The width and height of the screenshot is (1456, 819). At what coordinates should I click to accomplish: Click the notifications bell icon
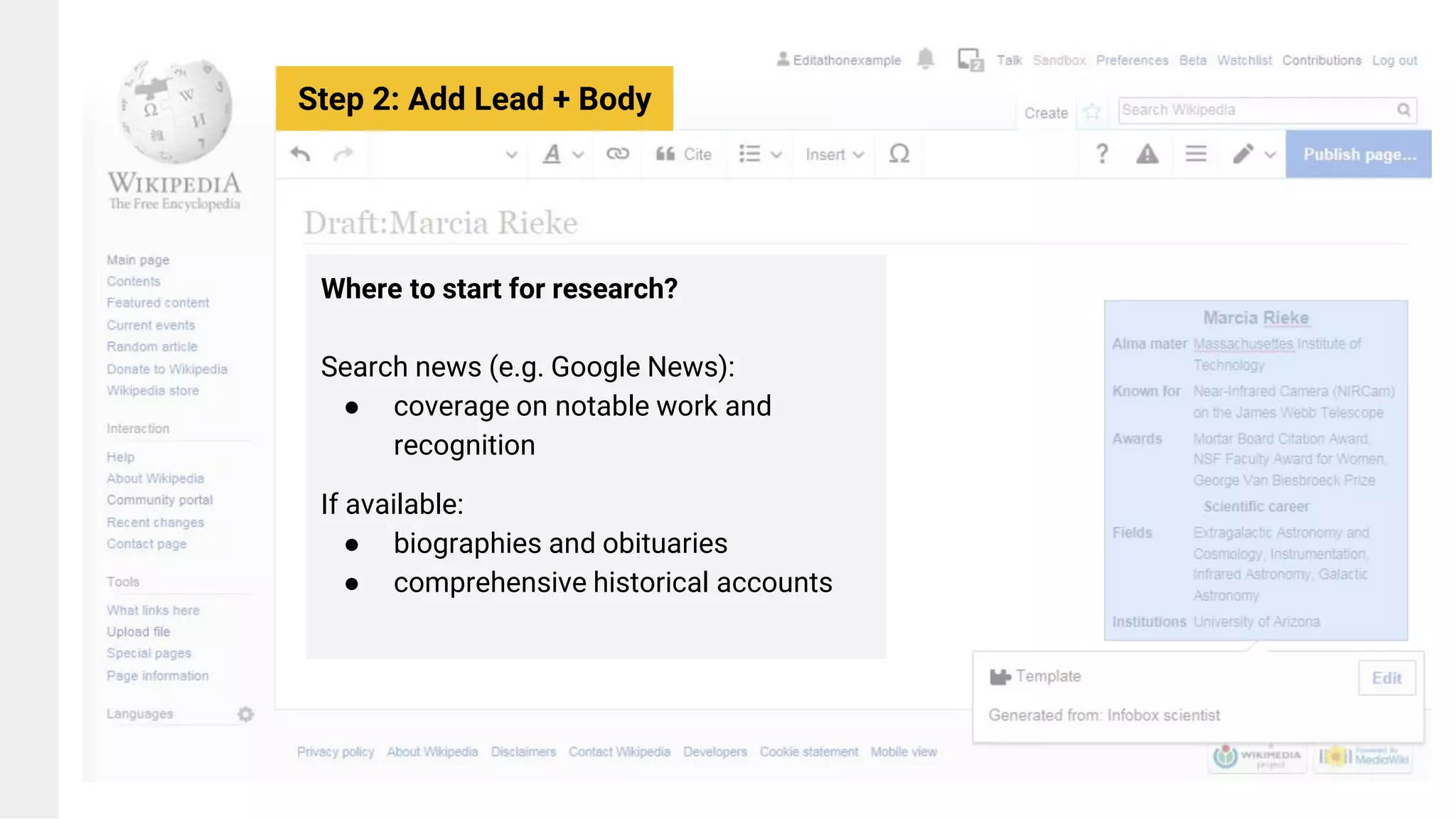tap(926, 59)
